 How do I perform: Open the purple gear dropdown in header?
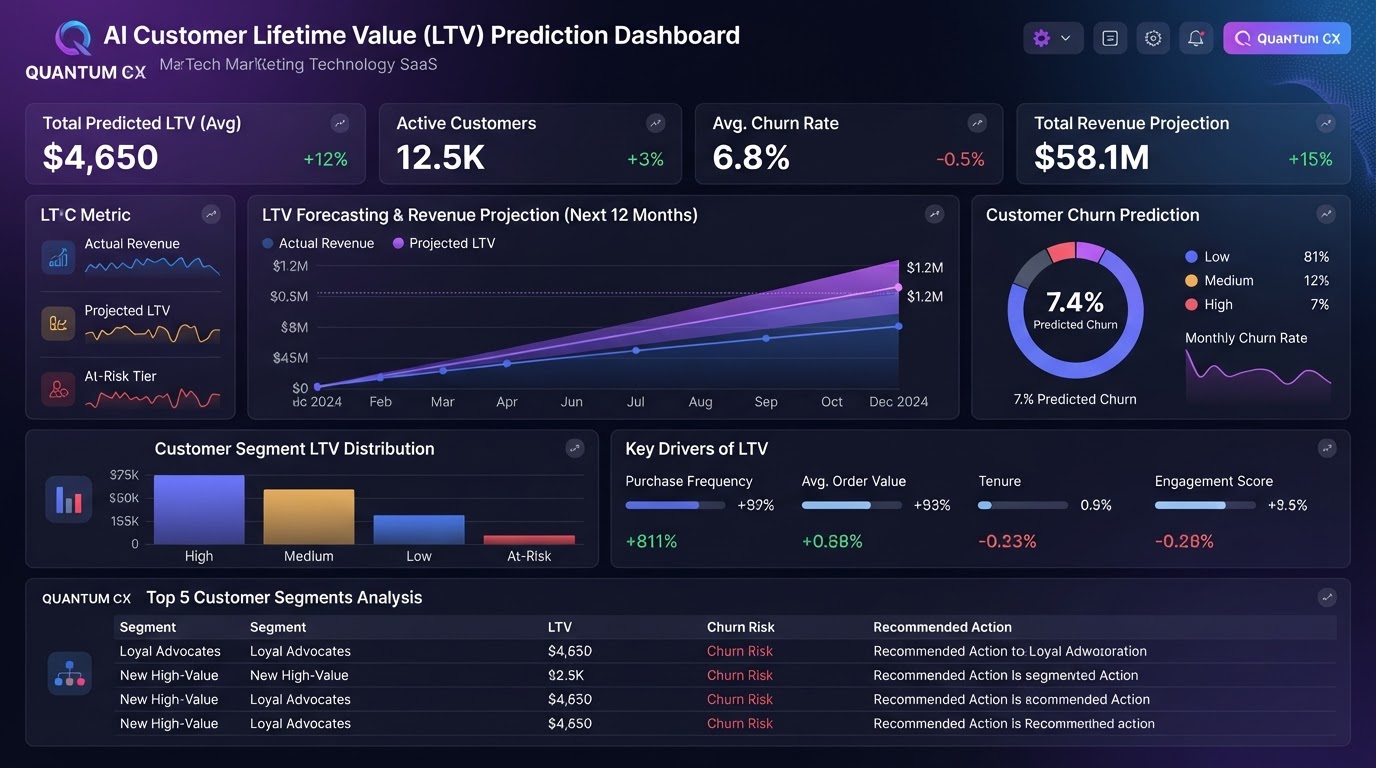click(x=1052, y=38)
